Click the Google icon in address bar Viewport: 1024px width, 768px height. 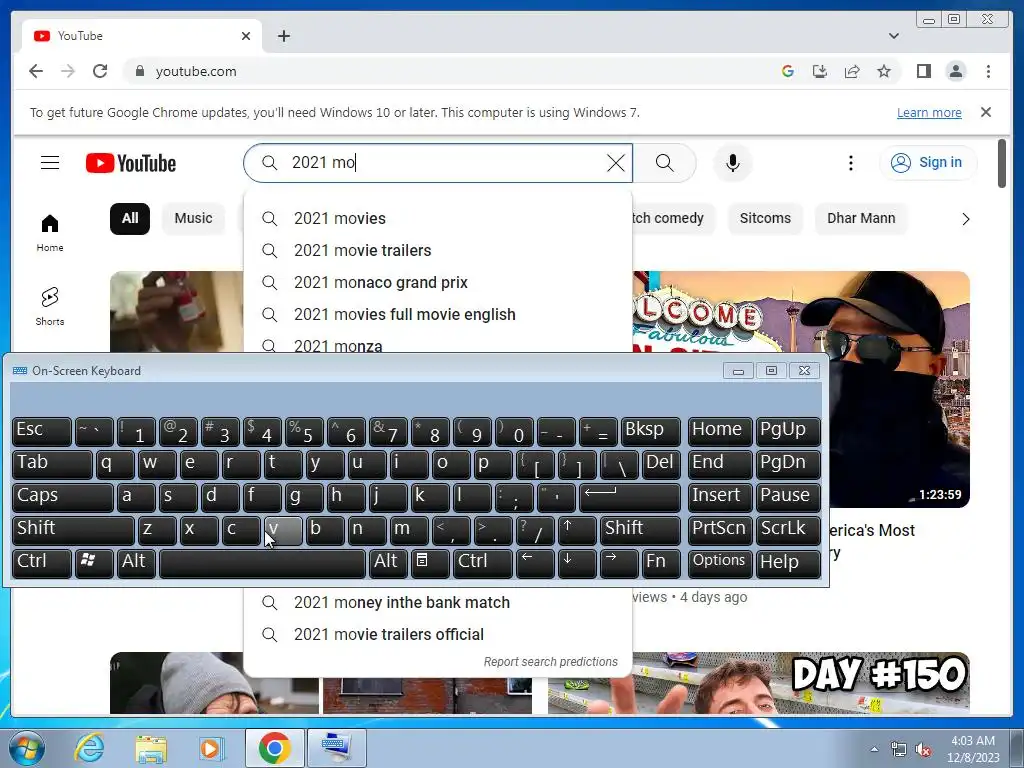pyautogui.click(x=788, y=71)
